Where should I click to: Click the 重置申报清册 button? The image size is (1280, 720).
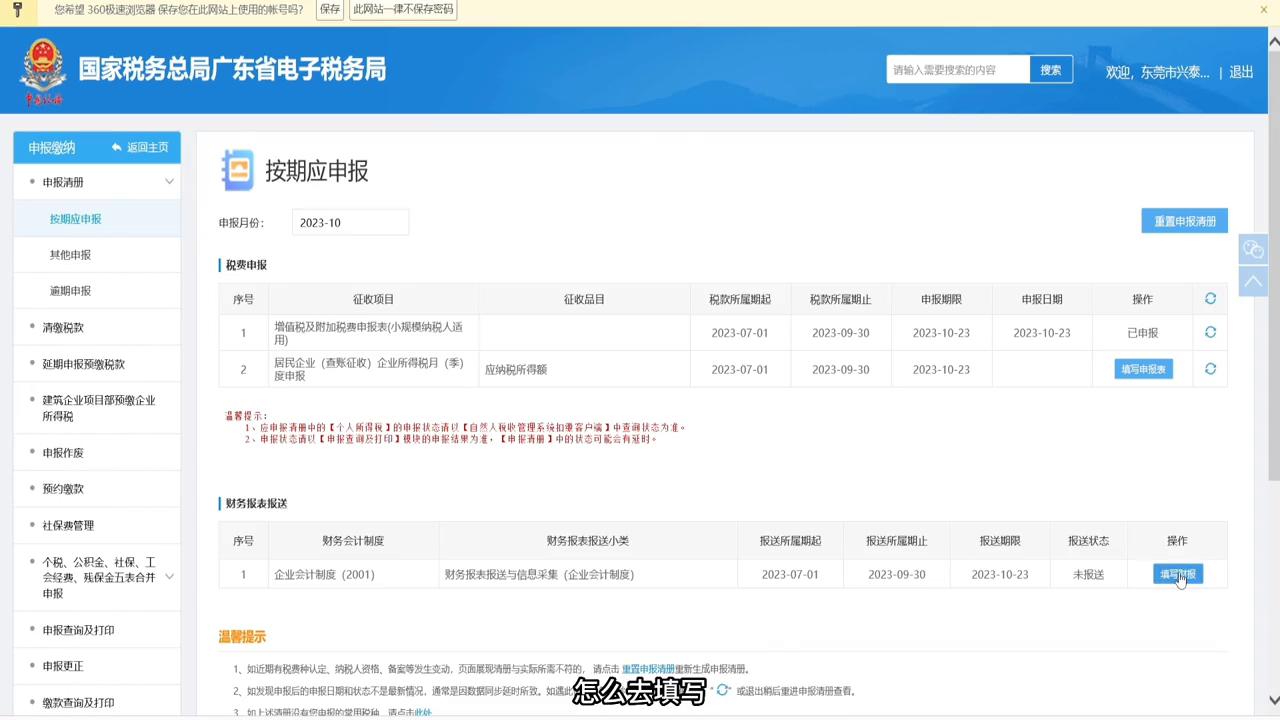[x=1184, y=220]
